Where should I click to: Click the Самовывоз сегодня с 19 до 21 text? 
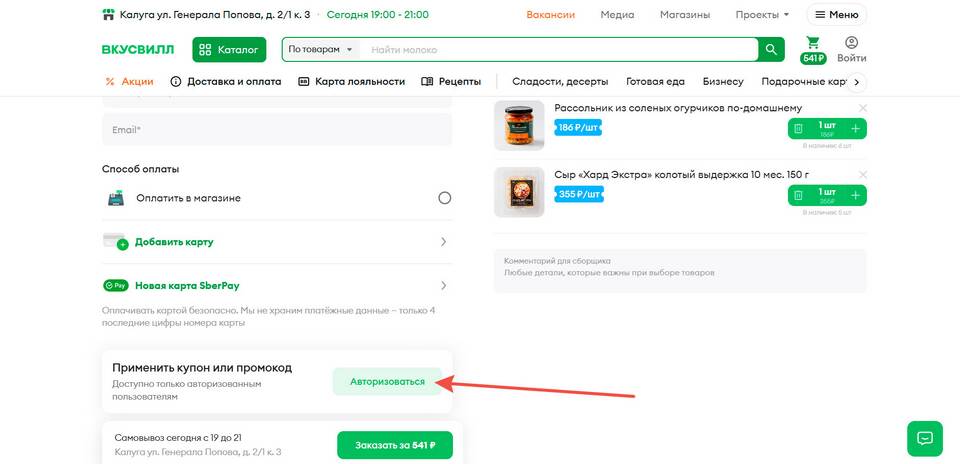pyautogui.click(x=178, y=438)
